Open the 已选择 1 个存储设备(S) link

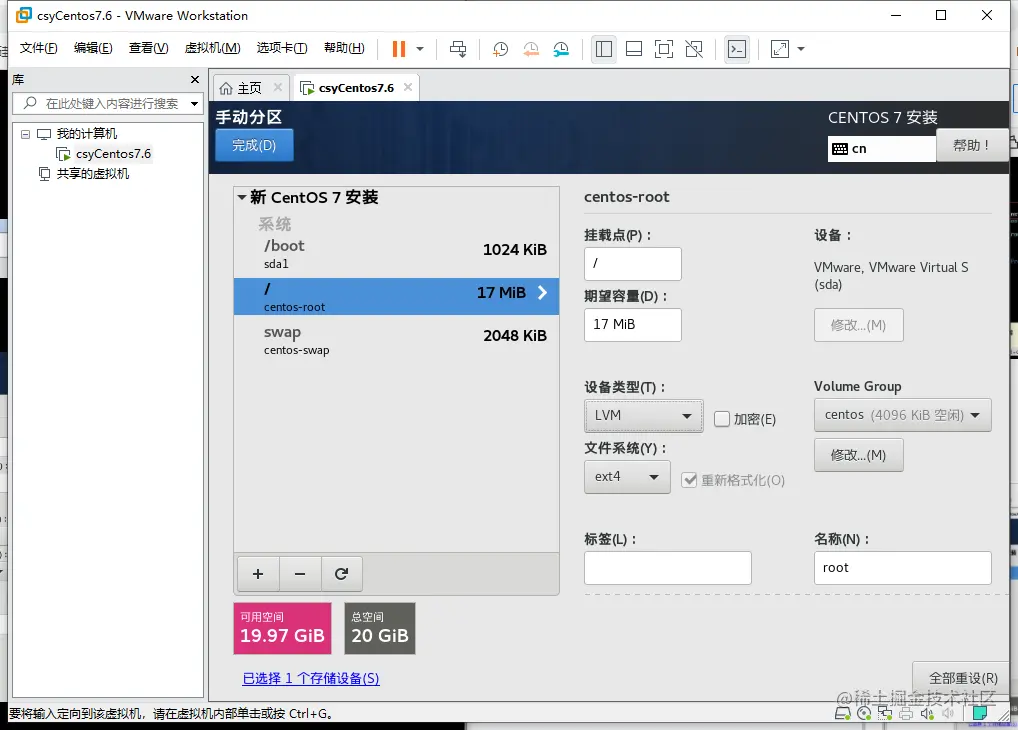(311, 678)
